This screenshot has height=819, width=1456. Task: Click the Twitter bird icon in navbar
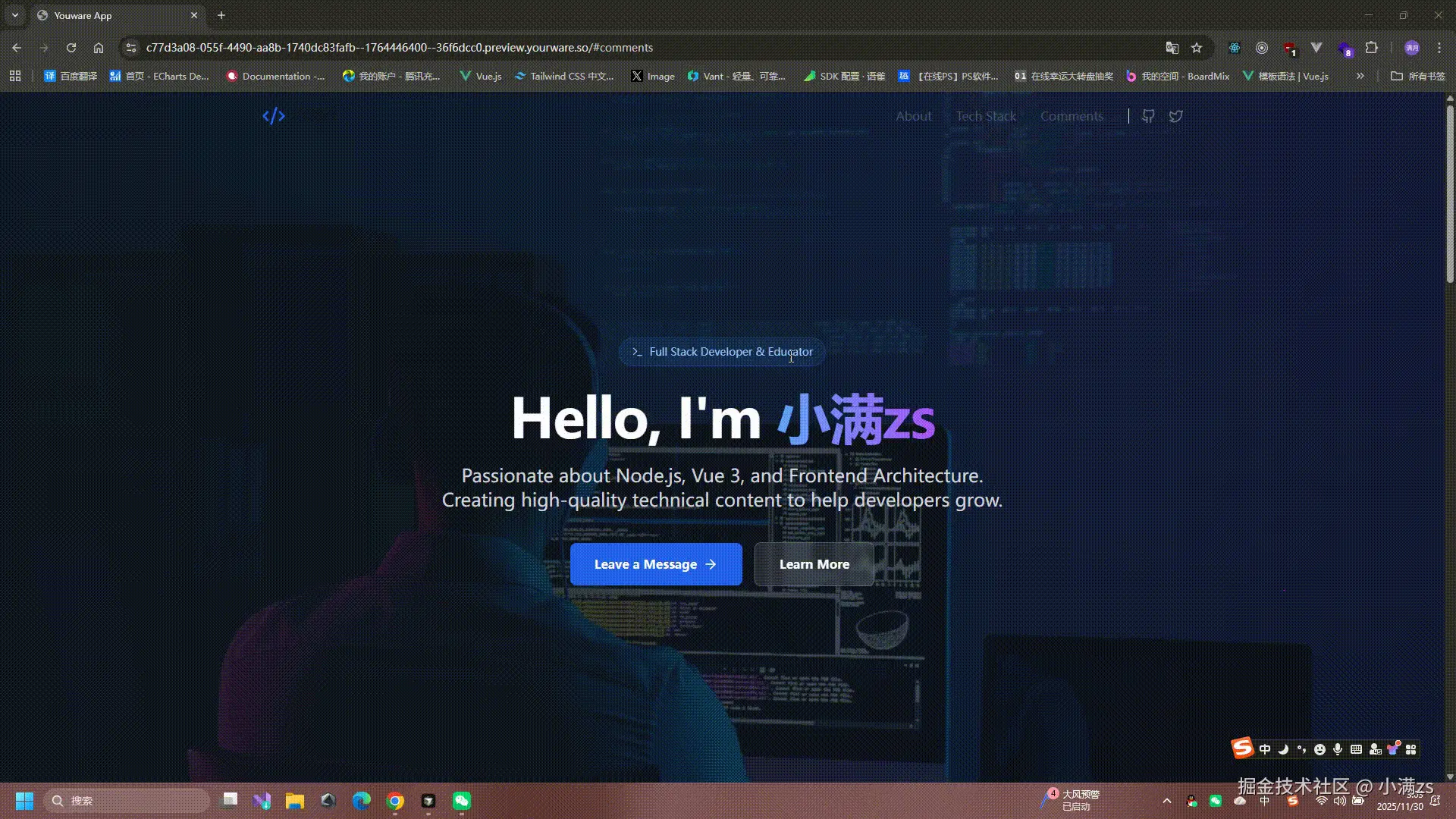click(x=1175, y=116)
